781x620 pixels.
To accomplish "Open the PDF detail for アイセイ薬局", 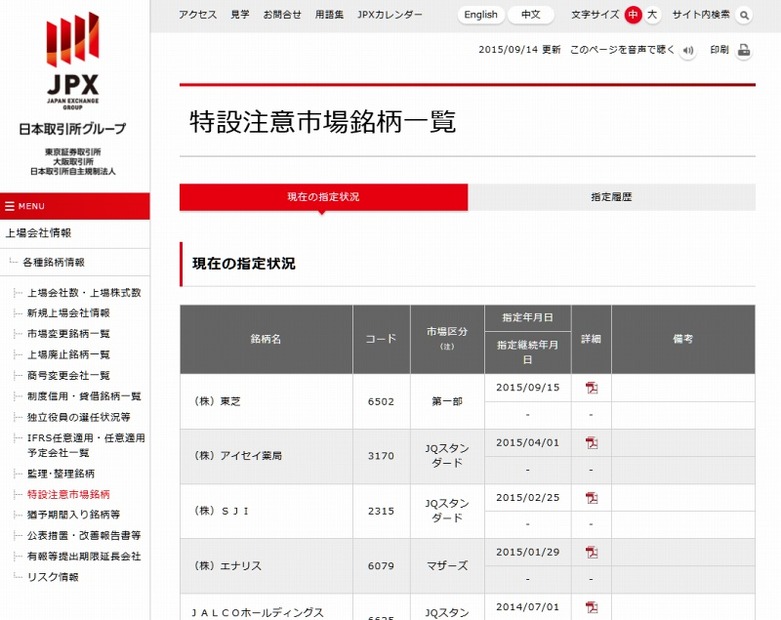I will point(591,443).
